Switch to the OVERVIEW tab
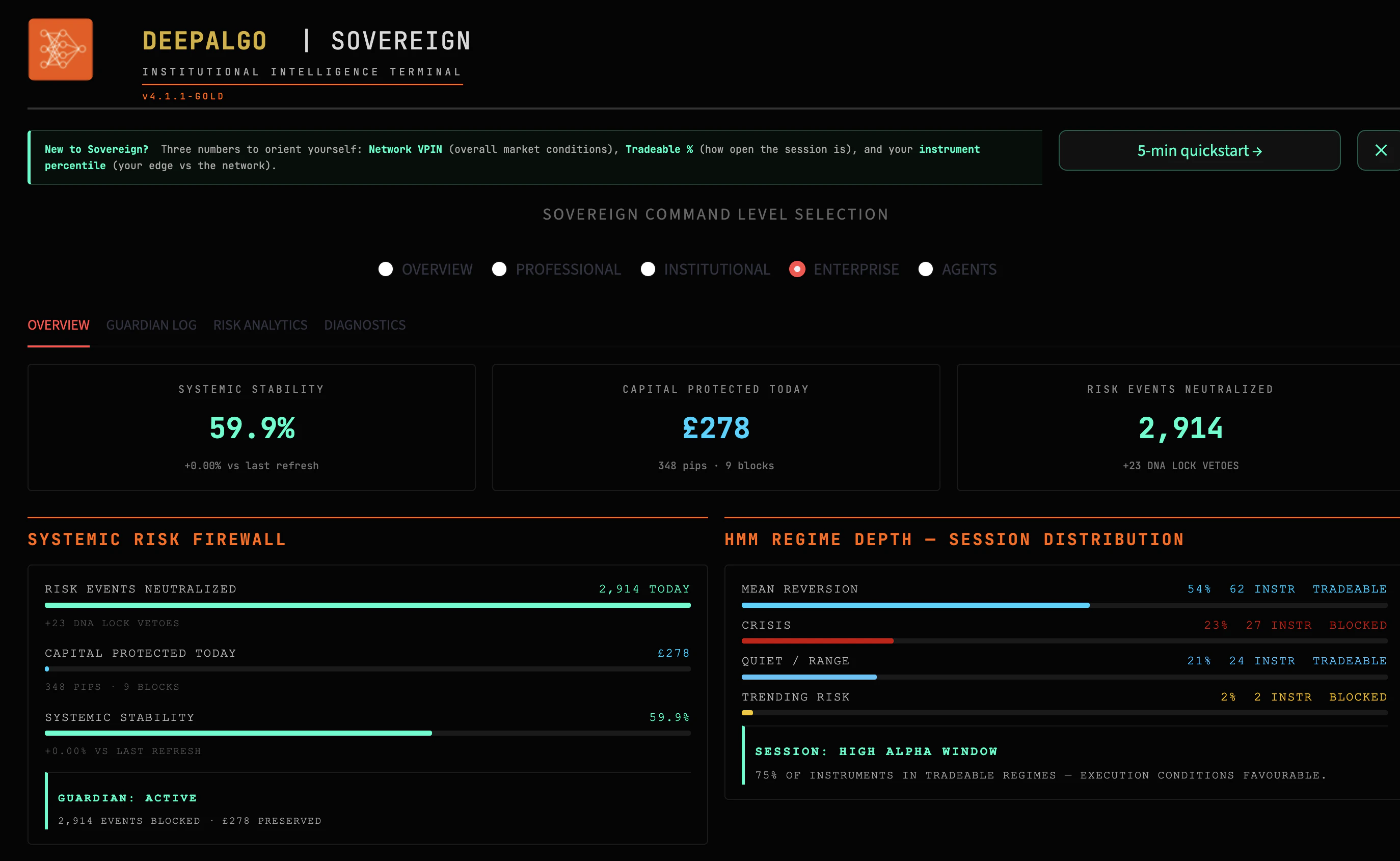Screen dimensions: 1400x861 click(59, 325)
